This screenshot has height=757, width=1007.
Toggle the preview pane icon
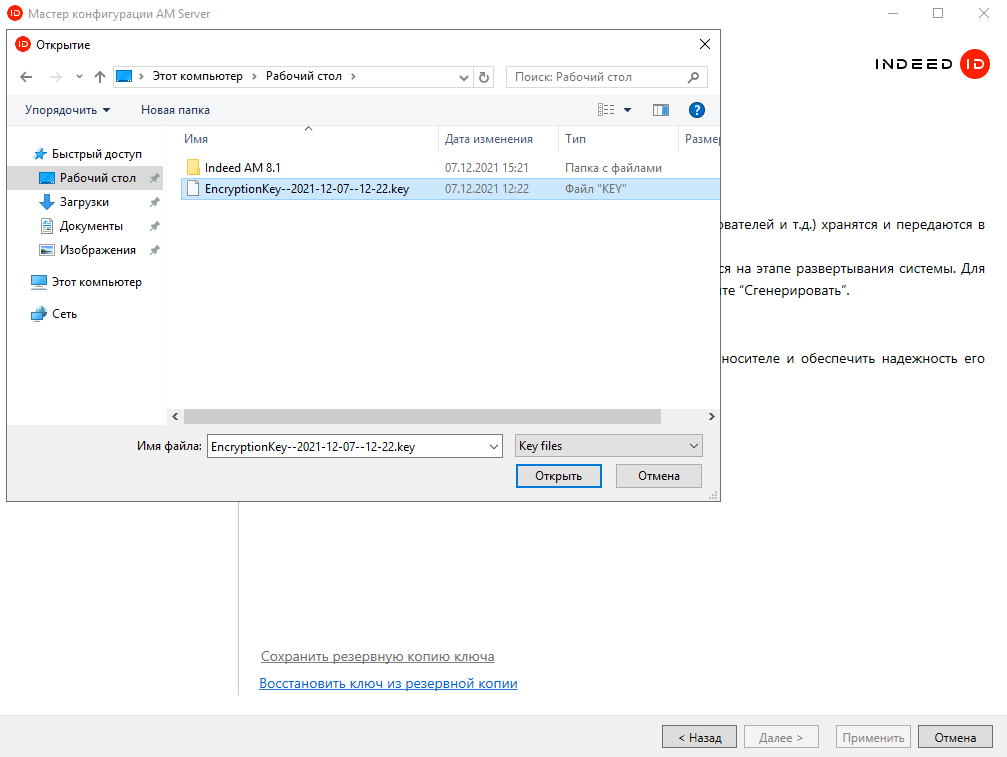click(x=660, y=110)
